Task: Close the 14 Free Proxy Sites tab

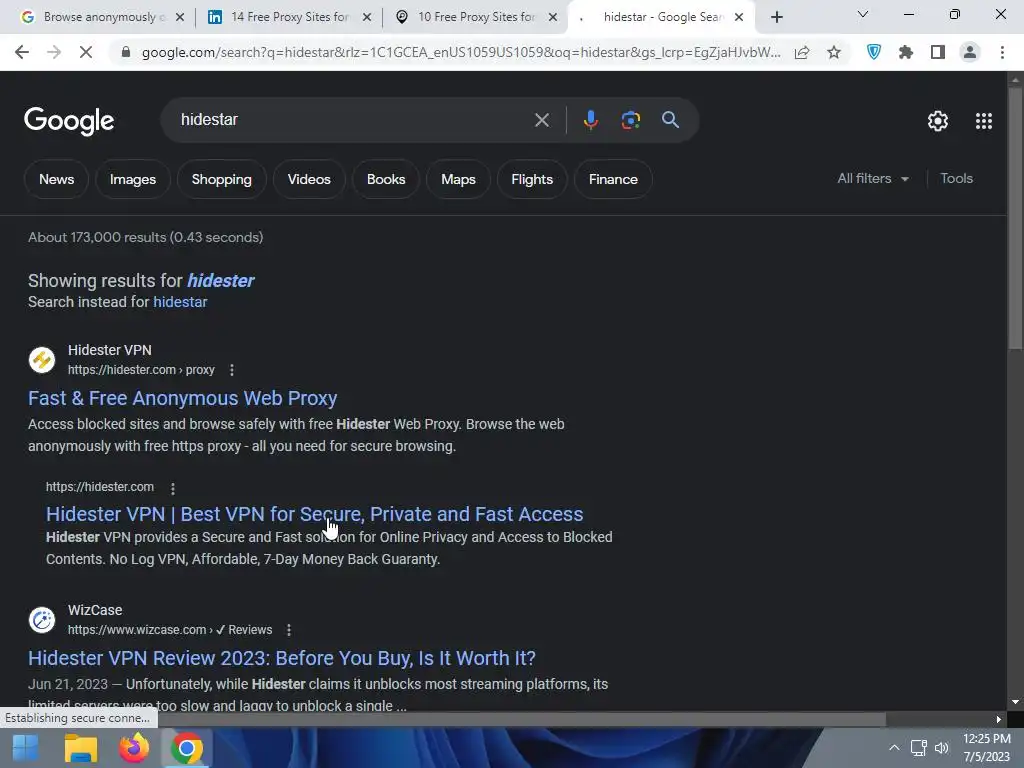Action: [367, 18]
